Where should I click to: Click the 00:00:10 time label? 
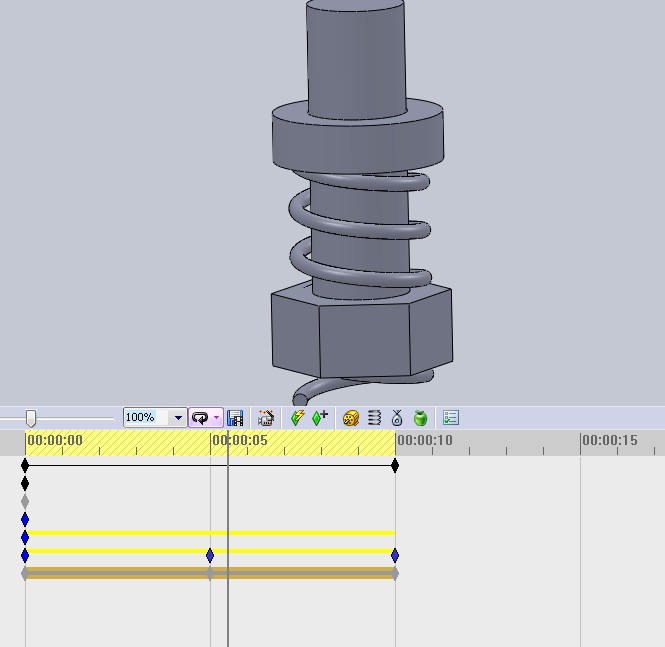tap(425, 441)
